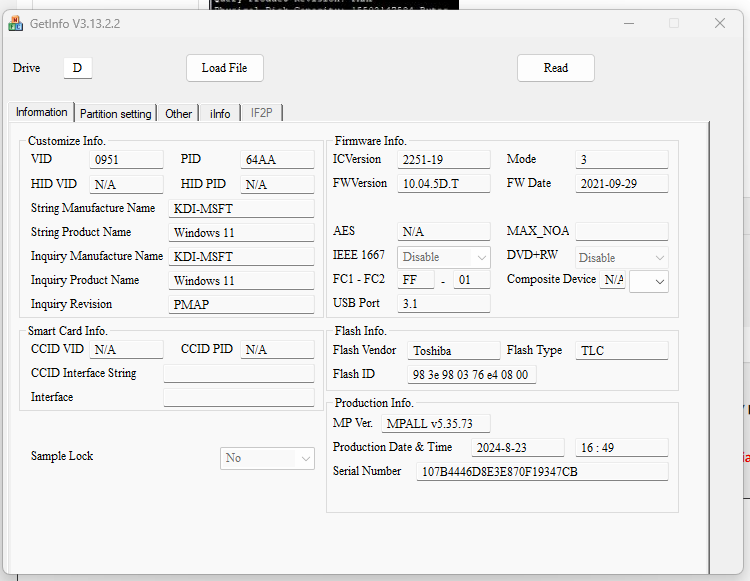Image resolution: width=750 pixels, height=581 pixels.
Task: Click the Drive letter field showing D
Action: [77, 68]
